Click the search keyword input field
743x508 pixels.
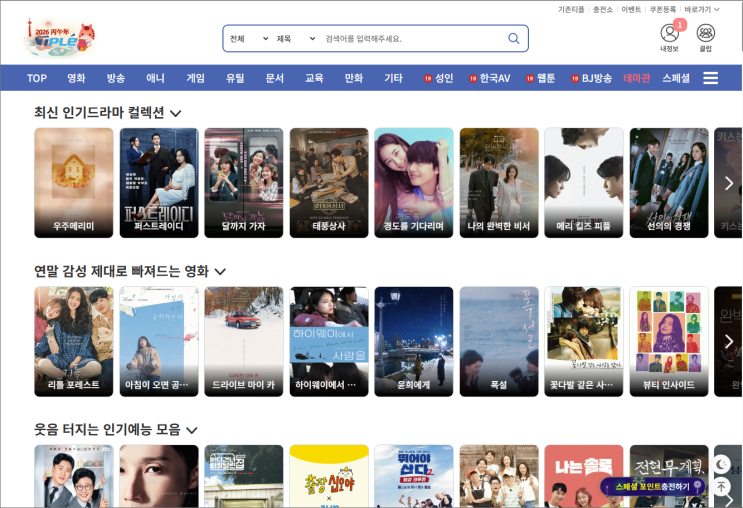coord(413,39)
